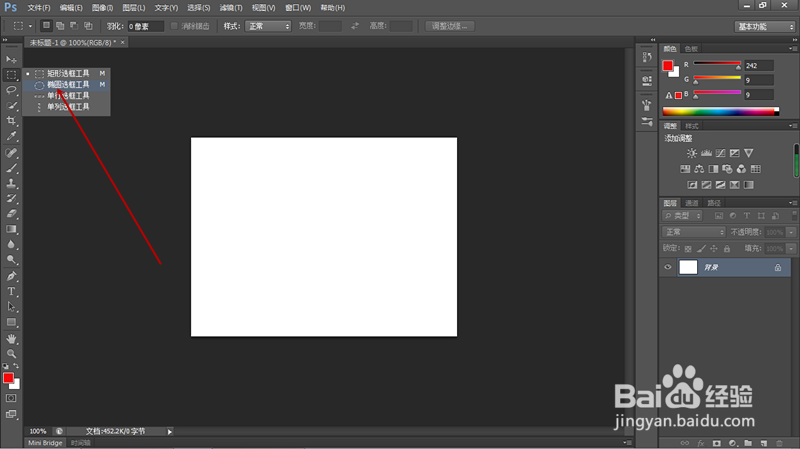
Task: Select the Healing Brush tool
Action: [x=11, y=153]
